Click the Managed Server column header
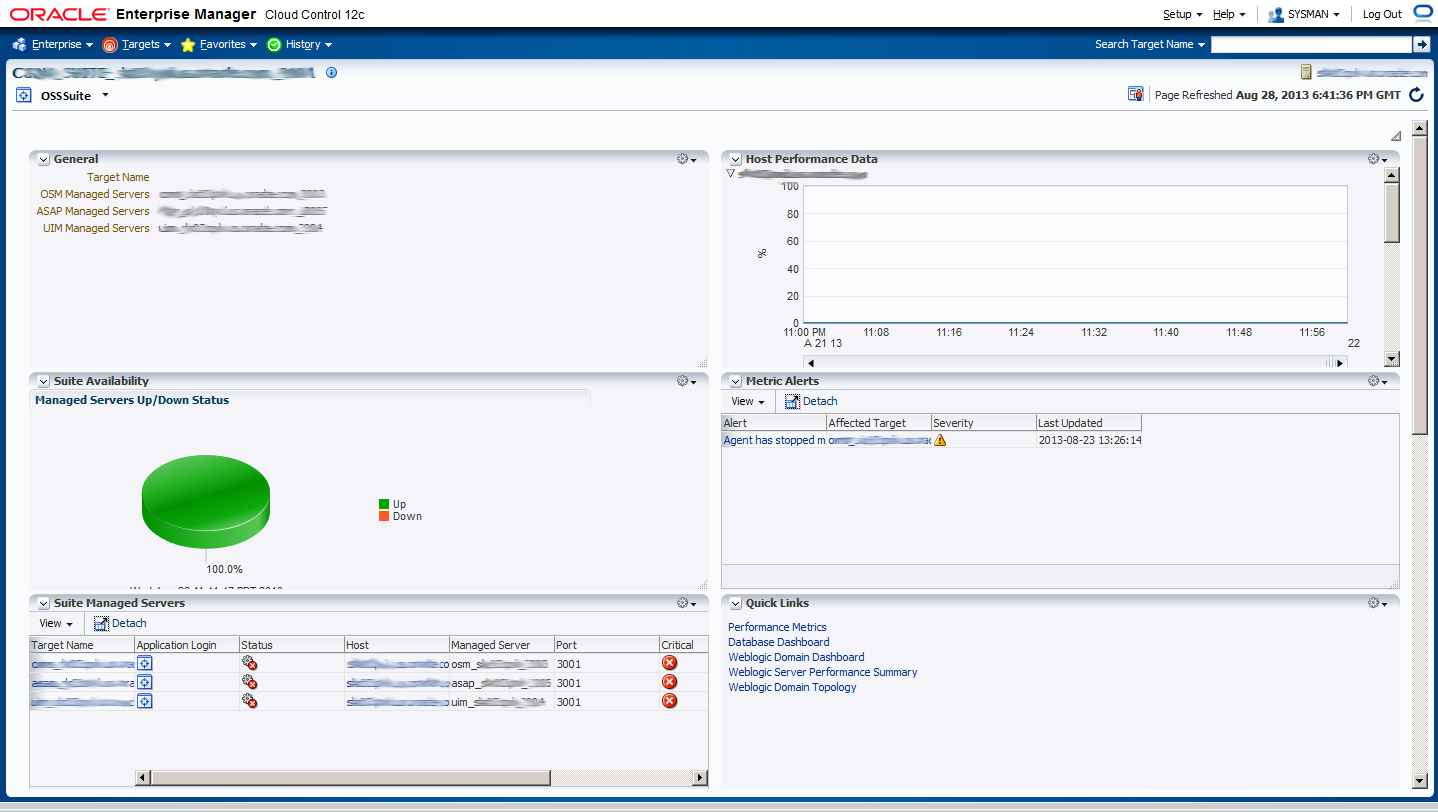Image resolution: width=1438 pixels, height=812 pixels. (501, 645)
